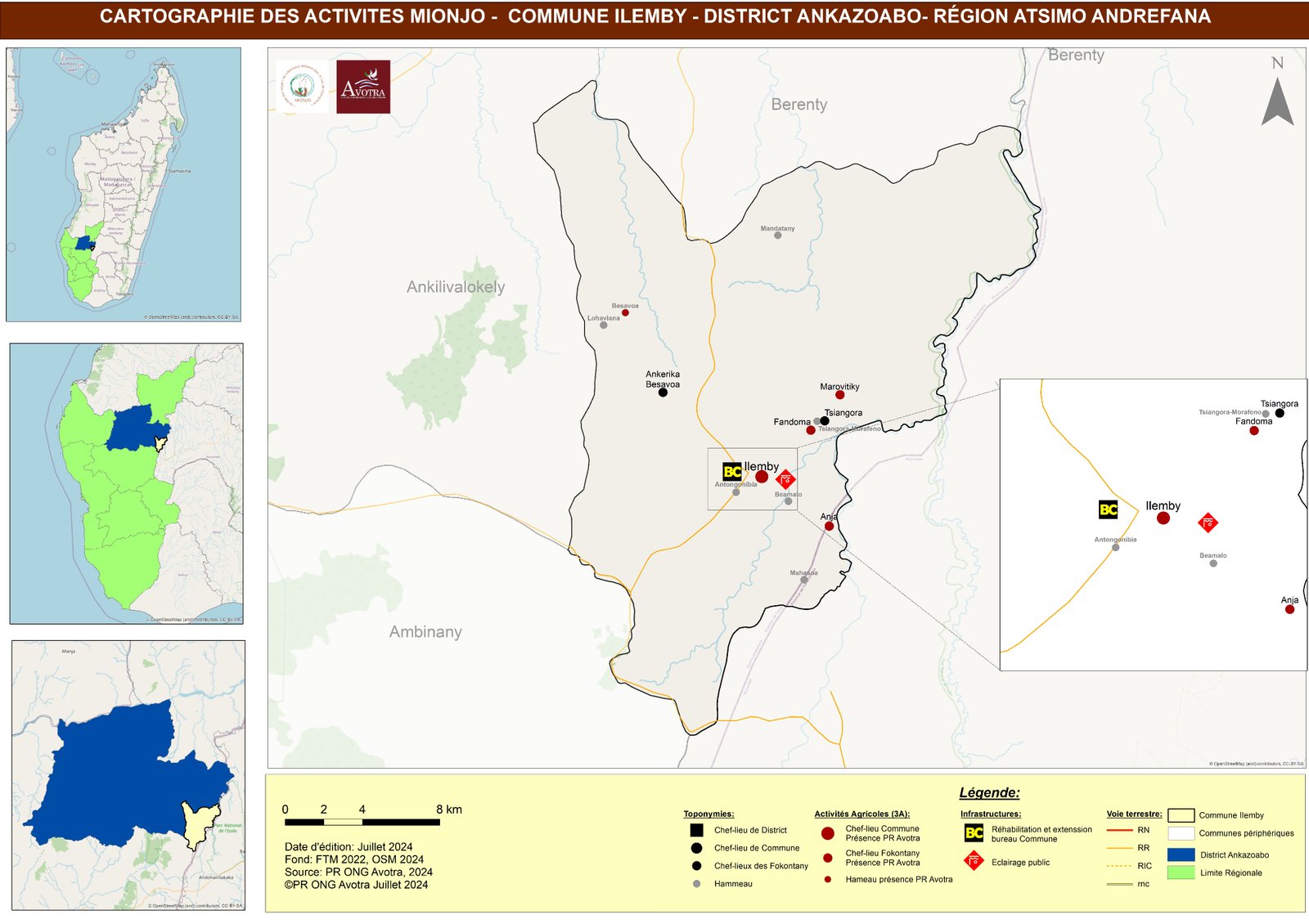Click the Réhabilitation et extension bureau Commune label
The image size is (1309, 924).
coord(1041,834)
